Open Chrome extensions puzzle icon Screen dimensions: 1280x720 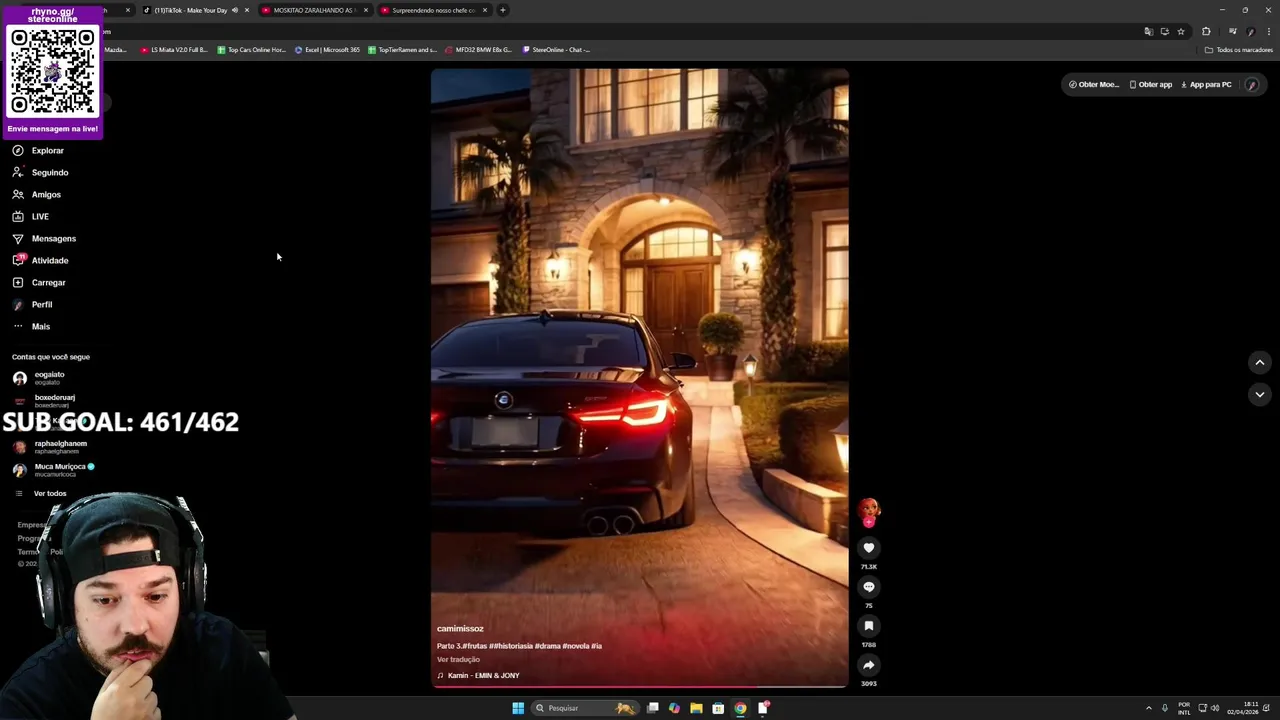tap(1206, 31)
